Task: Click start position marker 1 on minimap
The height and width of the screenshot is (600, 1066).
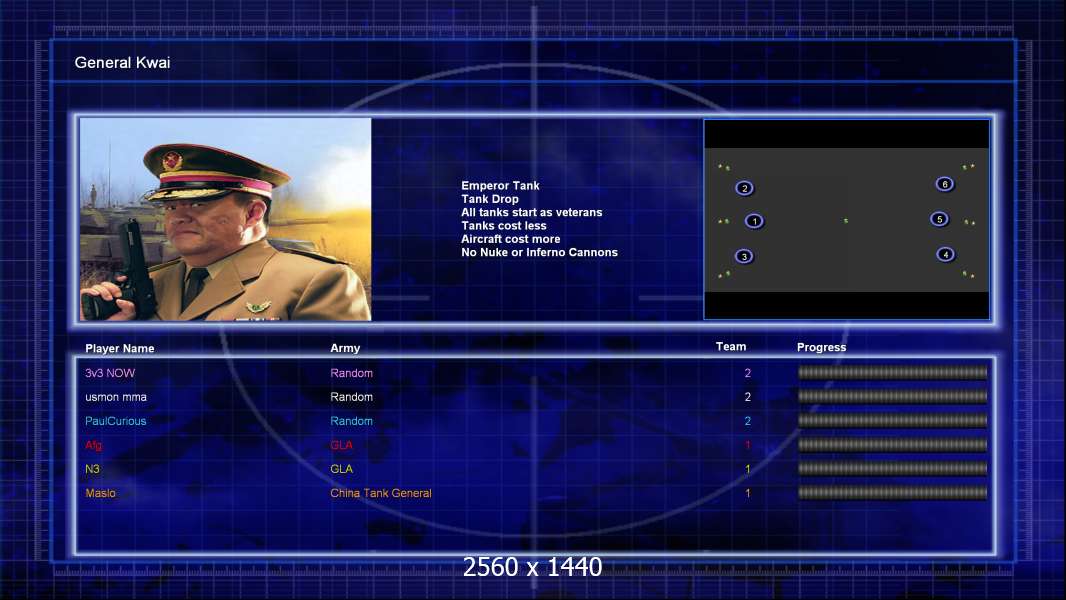Action: 754,221
